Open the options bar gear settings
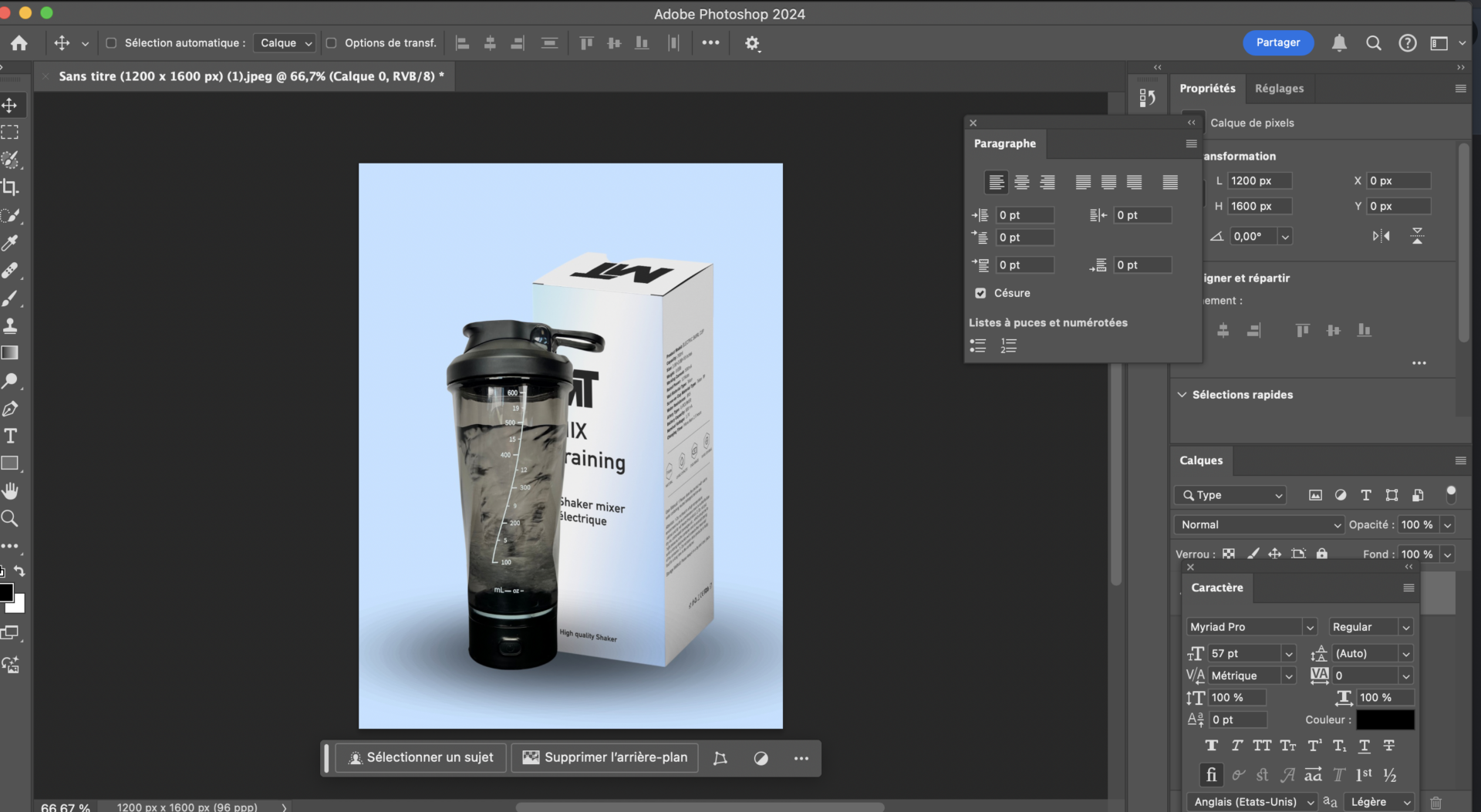Image resolution: width=1481 pixels, height=812 pixels. (x=752, y=43)
